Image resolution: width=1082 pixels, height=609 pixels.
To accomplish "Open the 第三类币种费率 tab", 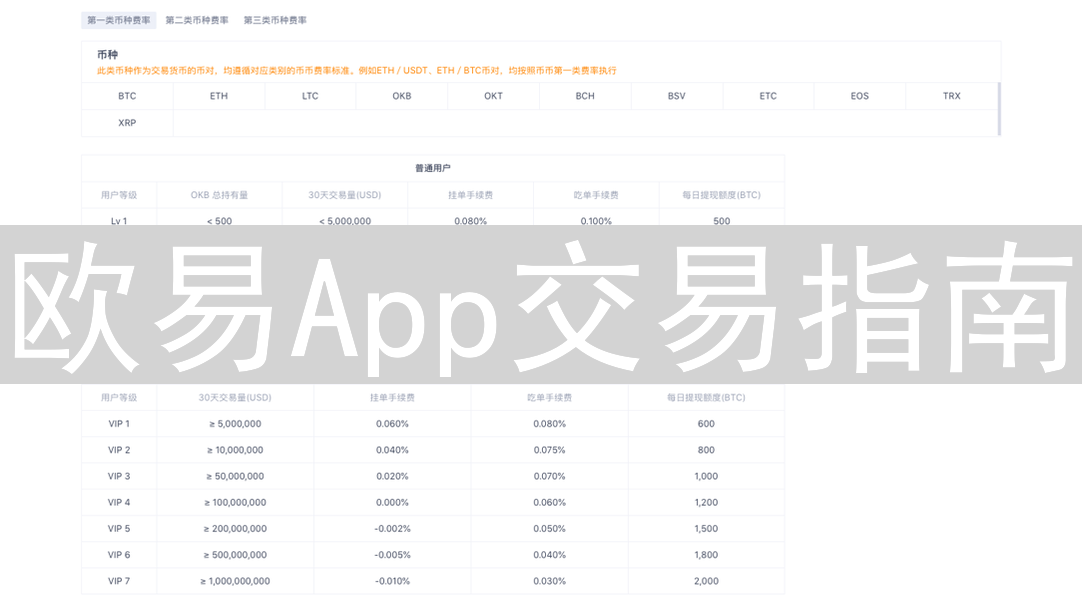I will [275, 20].
